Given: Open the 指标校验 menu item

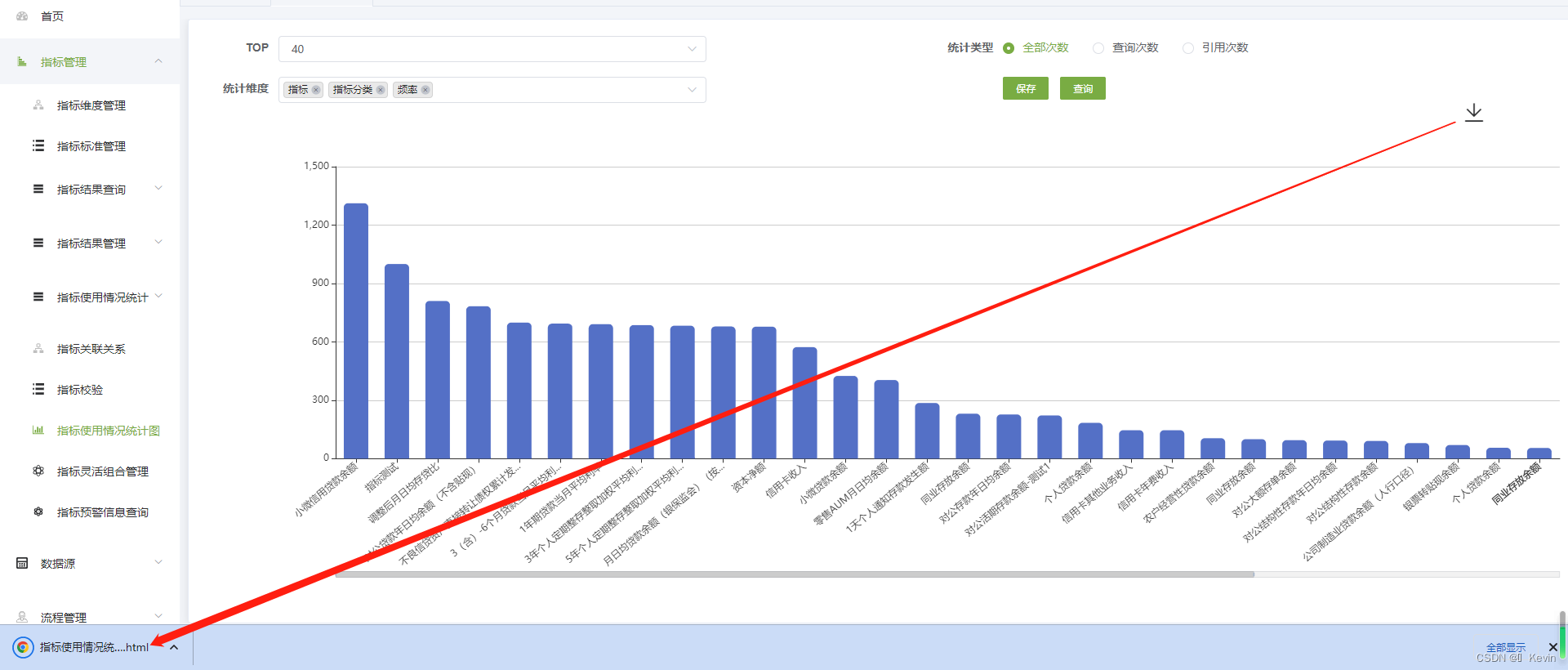Looking at the screenshot, I should [80, 390].
